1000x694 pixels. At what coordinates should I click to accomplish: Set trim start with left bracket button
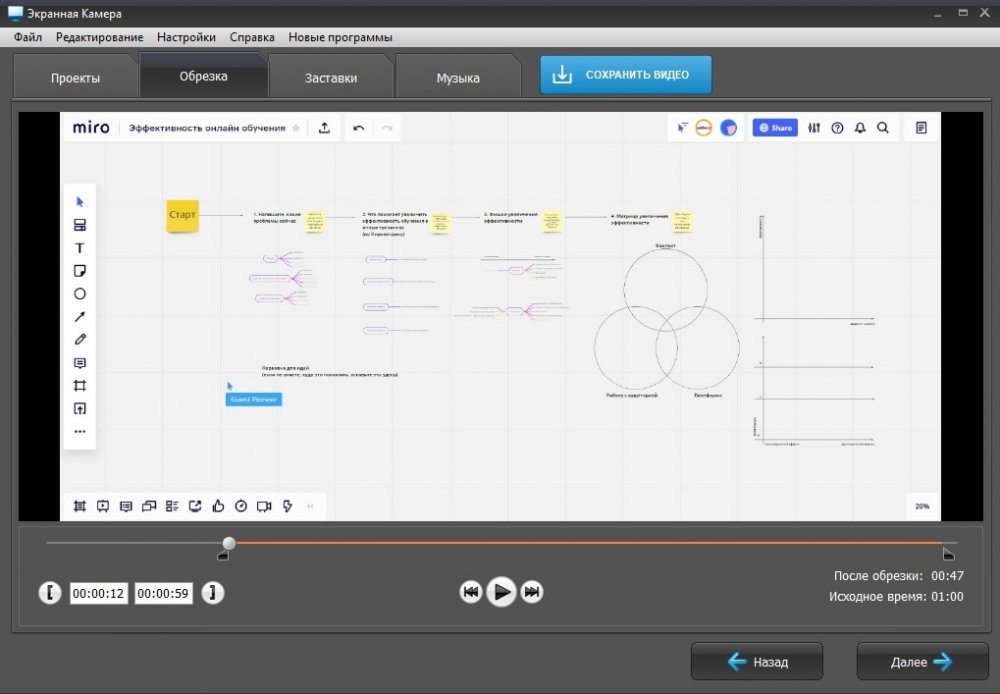(x=50, y=593)
